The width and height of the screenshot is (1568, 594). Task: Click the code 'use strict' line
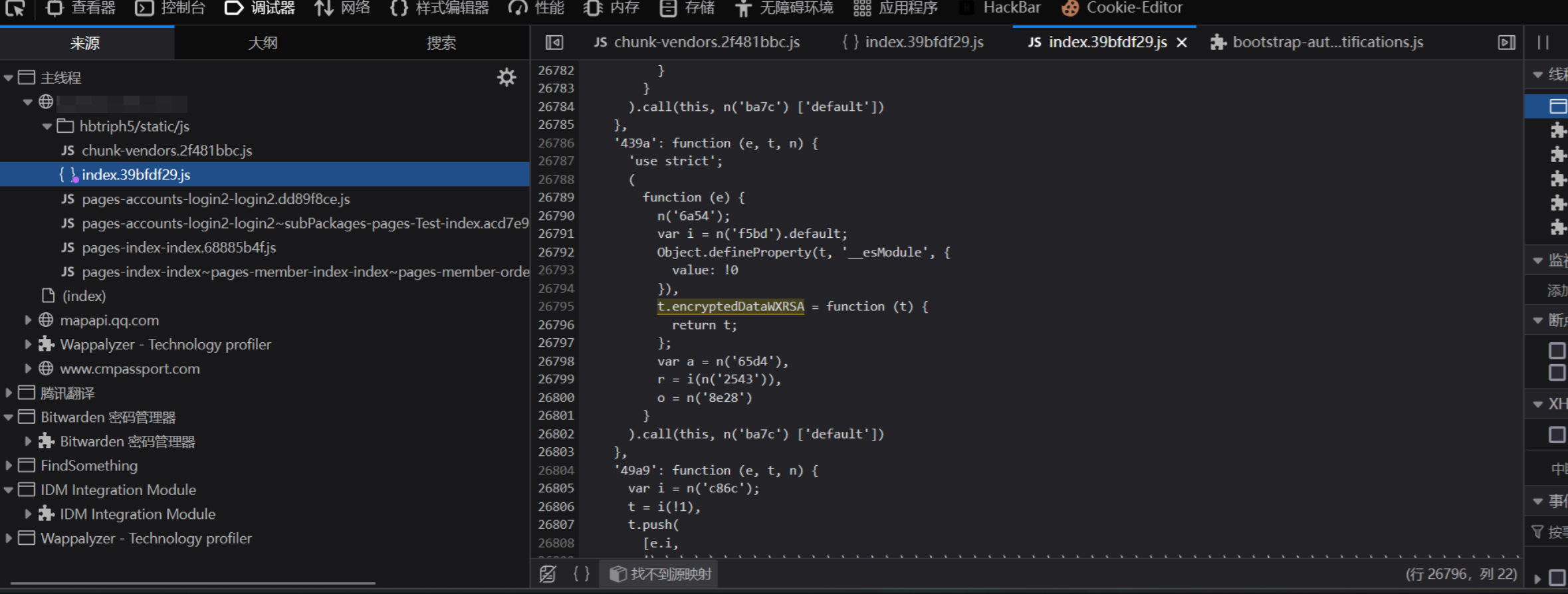click(675, 161)
